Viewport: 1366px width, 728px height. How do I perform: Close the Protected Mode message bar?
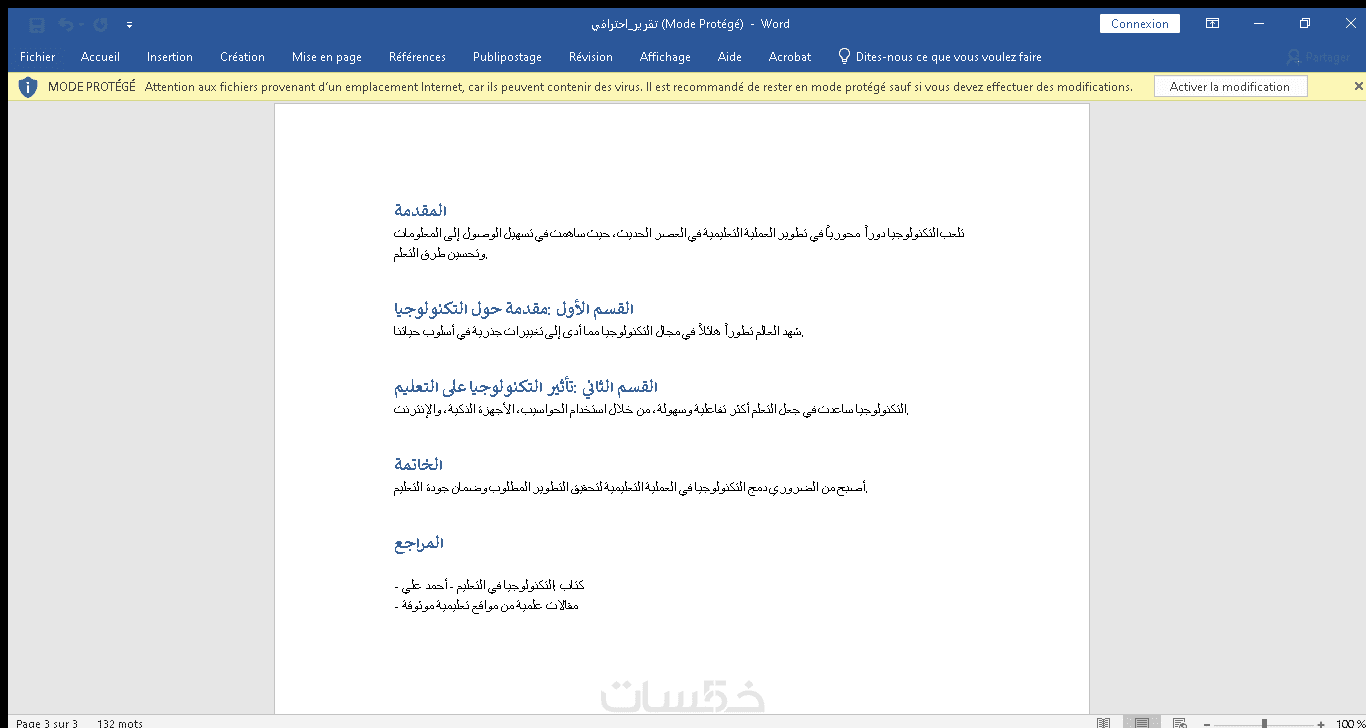click(1358, 87)
